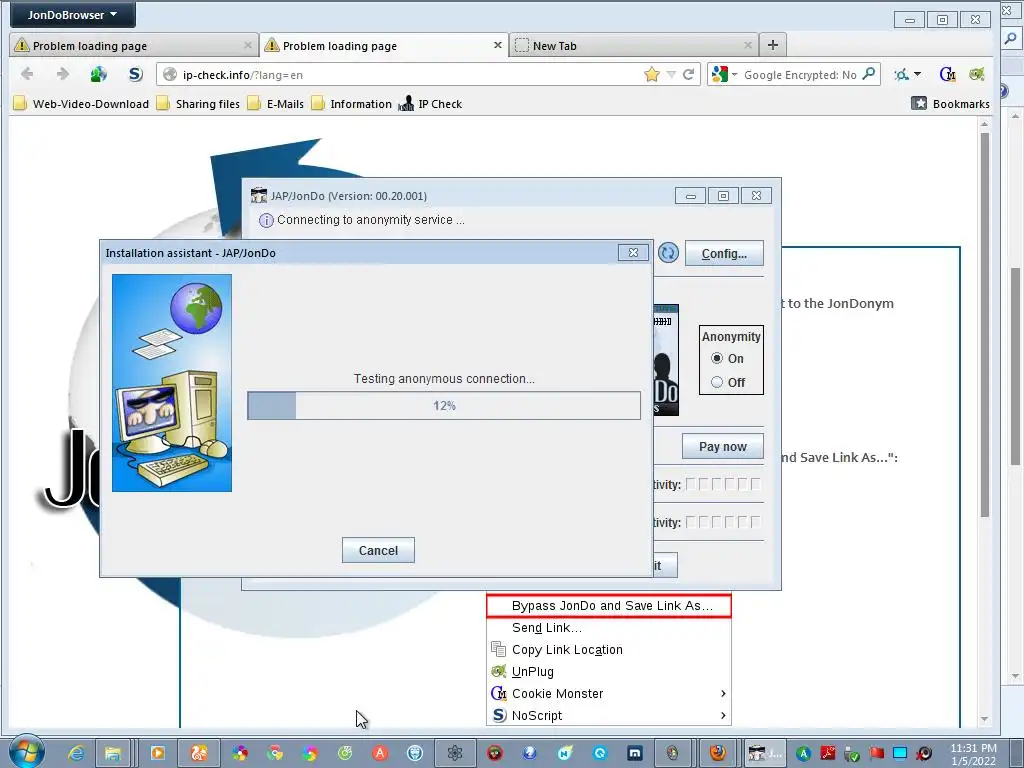Open the Firefox icon in the taskbar
The image size is (1024, 768).
pos(718,753)
